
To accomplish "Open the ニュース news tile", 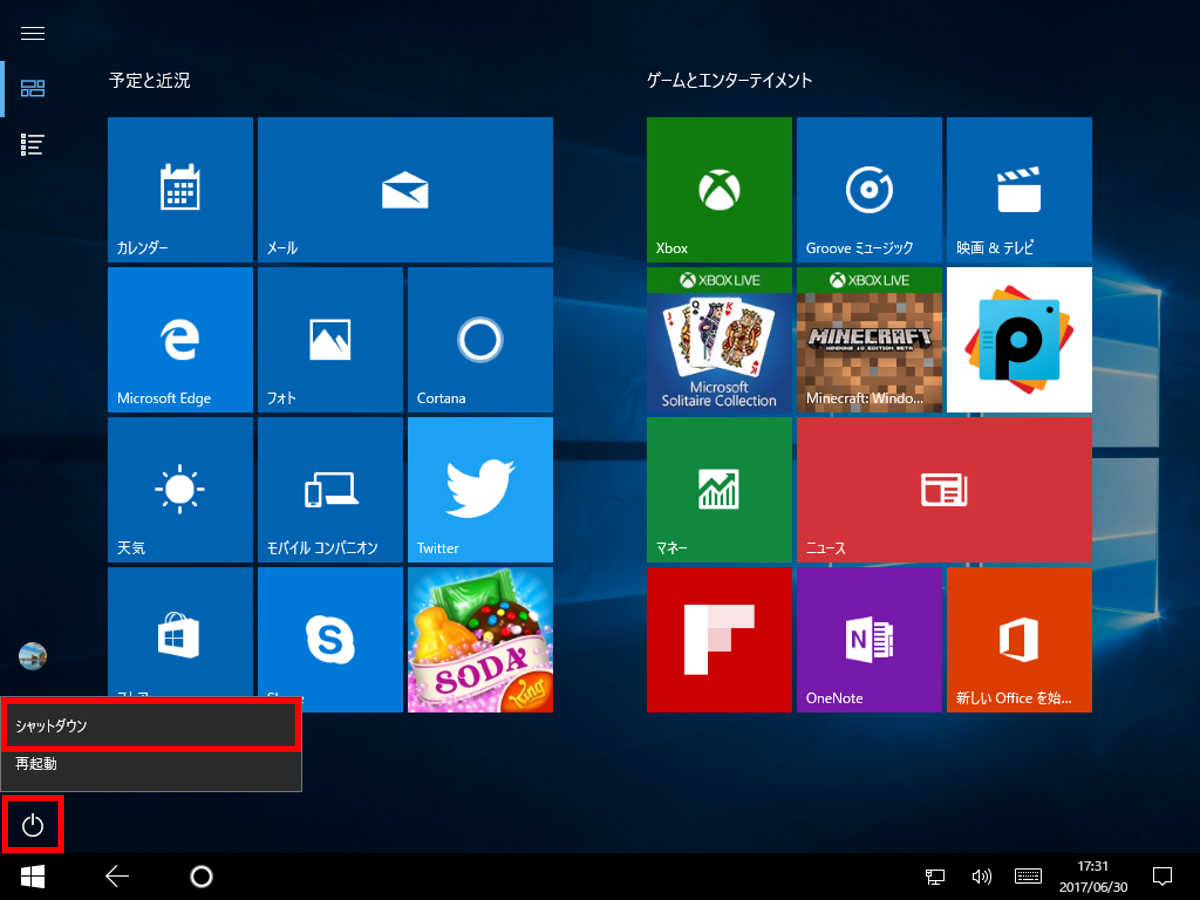I will (x=944, y=490).
